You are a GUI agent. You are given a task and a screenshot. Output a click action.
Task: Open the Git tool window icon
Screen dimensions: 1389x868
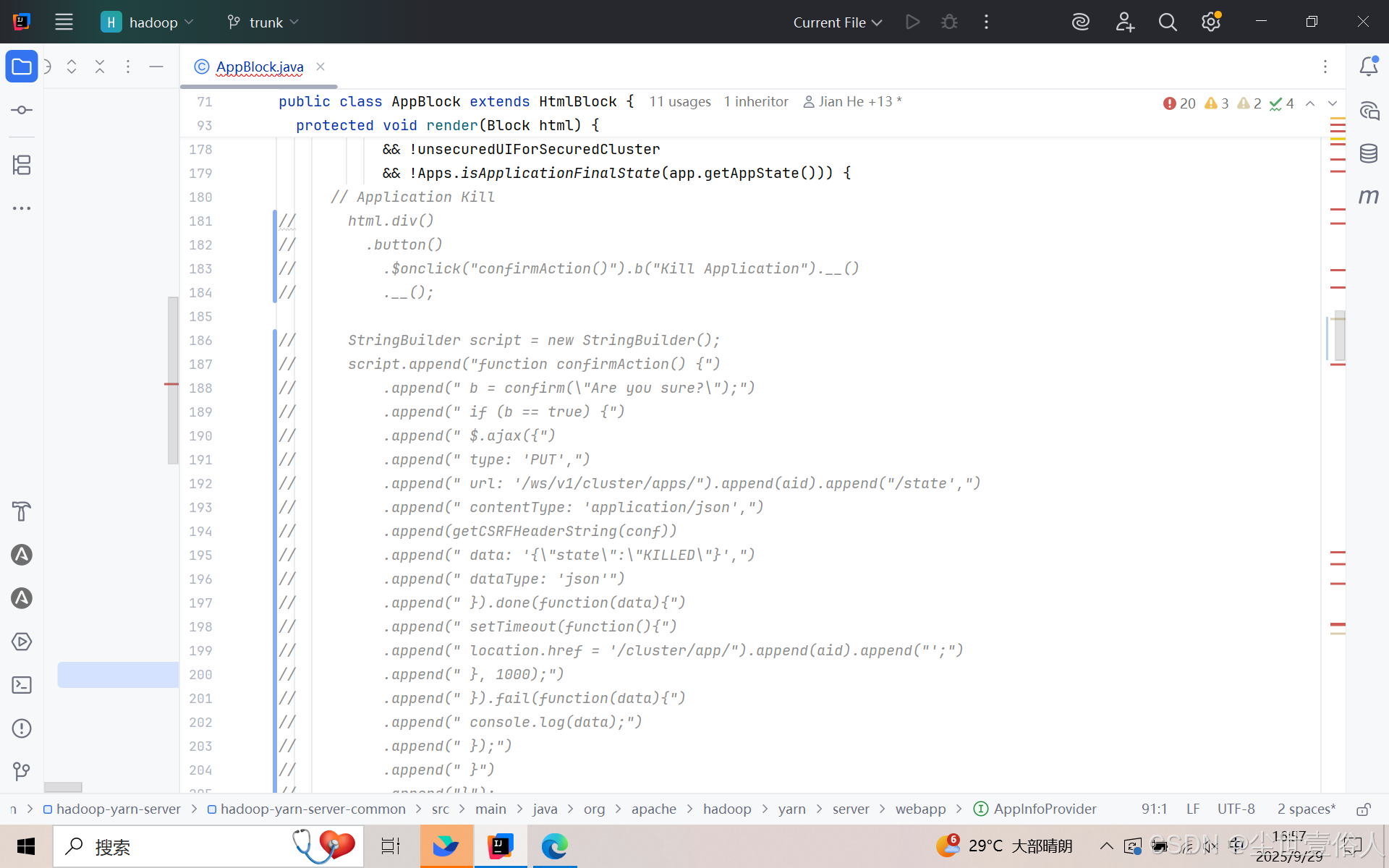[x=22, y=771]
